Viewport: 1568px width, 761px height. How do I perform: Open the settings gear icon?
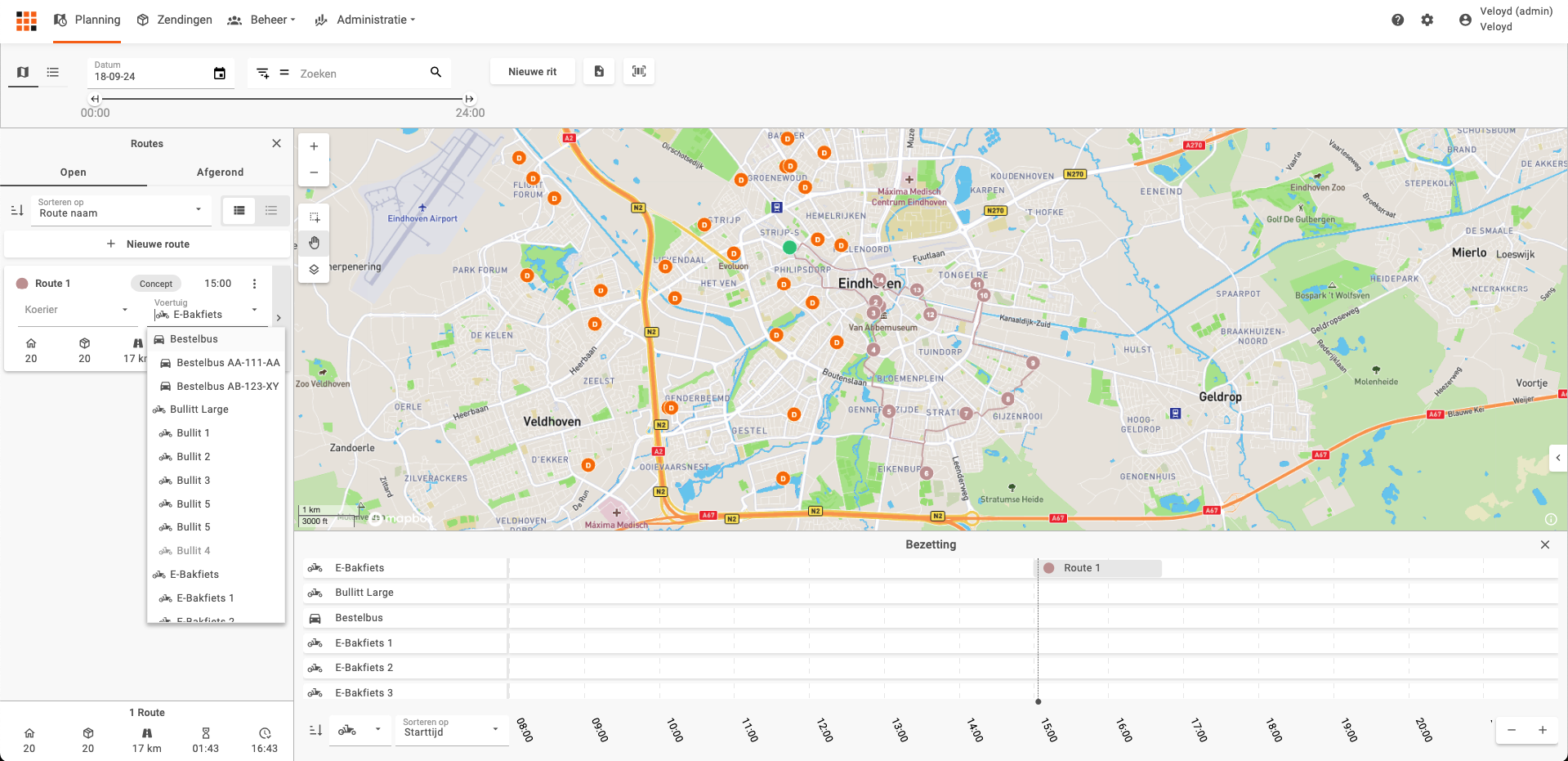tap(1427, 20)
